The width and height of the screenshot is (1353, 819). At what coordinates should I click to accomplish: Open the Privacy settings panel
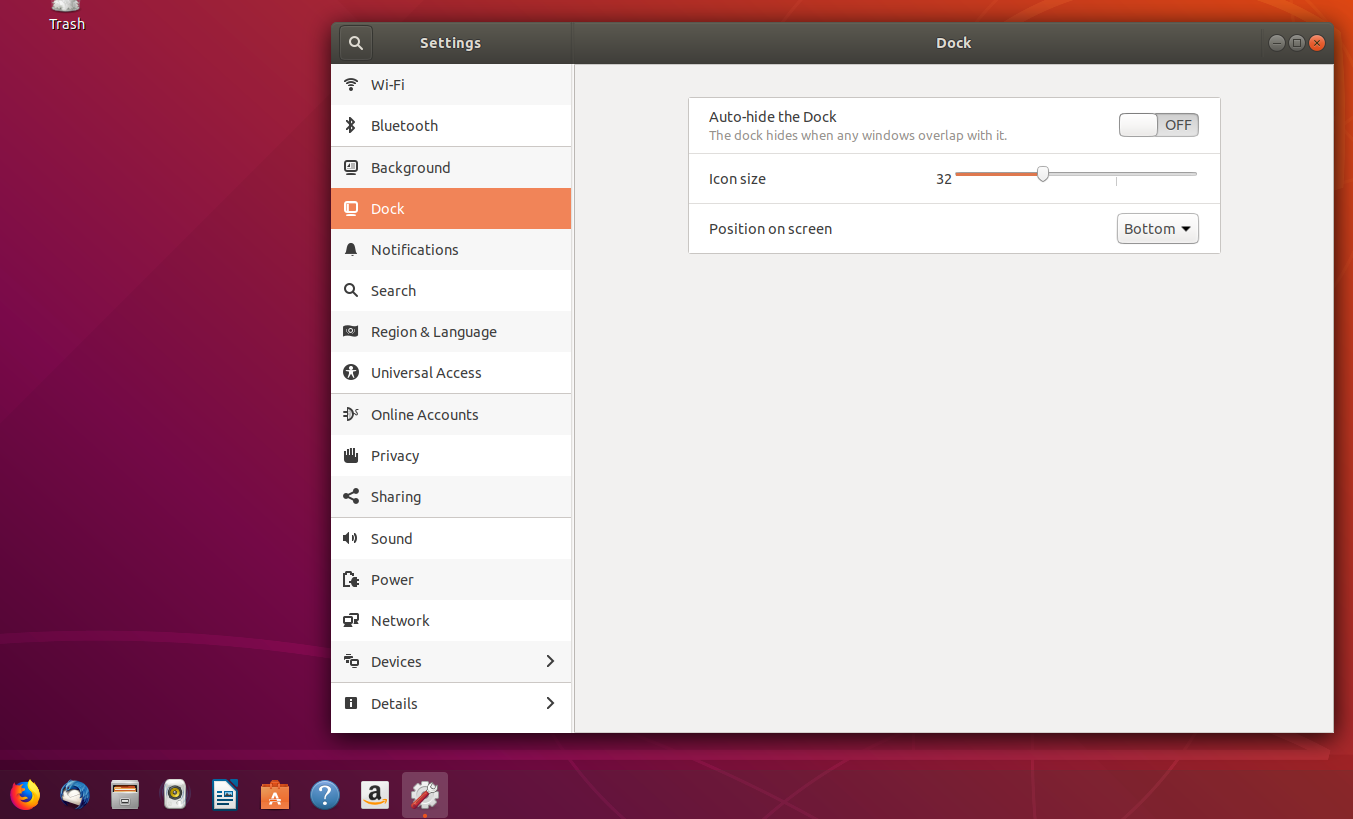[x=394, y=455]
